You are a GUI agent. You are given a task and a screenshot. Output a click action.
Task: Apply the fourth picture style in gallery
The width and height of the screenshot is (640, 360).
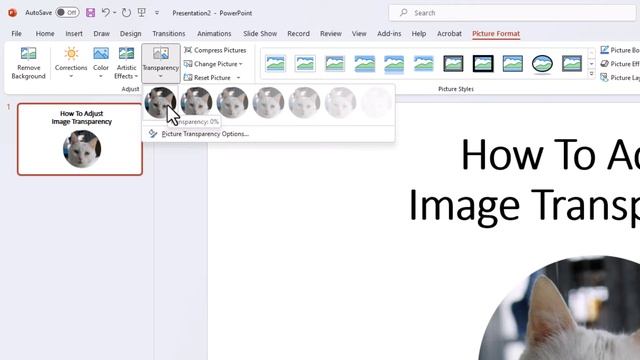[x=364, y=64]
